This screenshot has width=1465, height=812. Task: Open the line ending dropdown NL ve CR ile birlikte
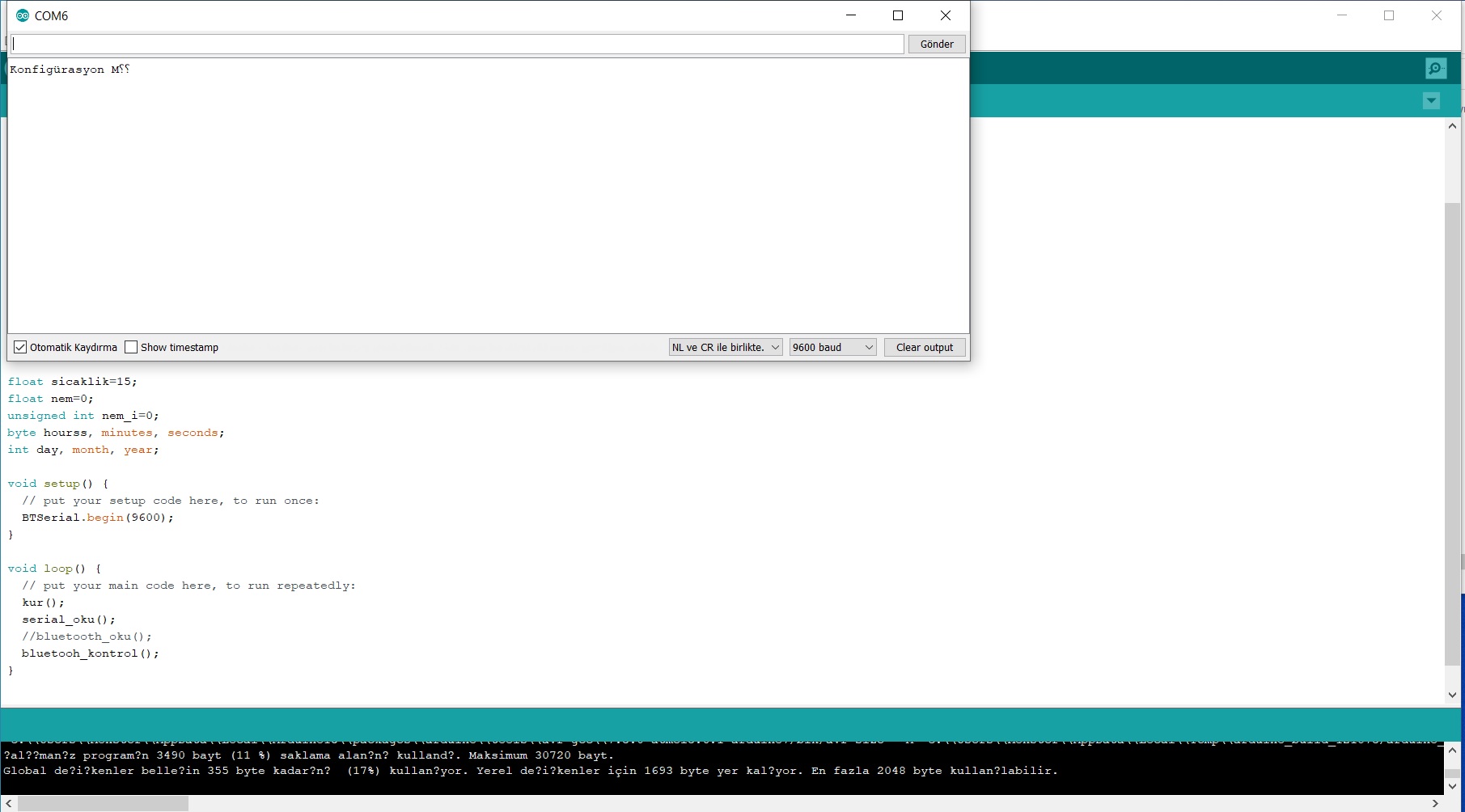click(726, 347)
